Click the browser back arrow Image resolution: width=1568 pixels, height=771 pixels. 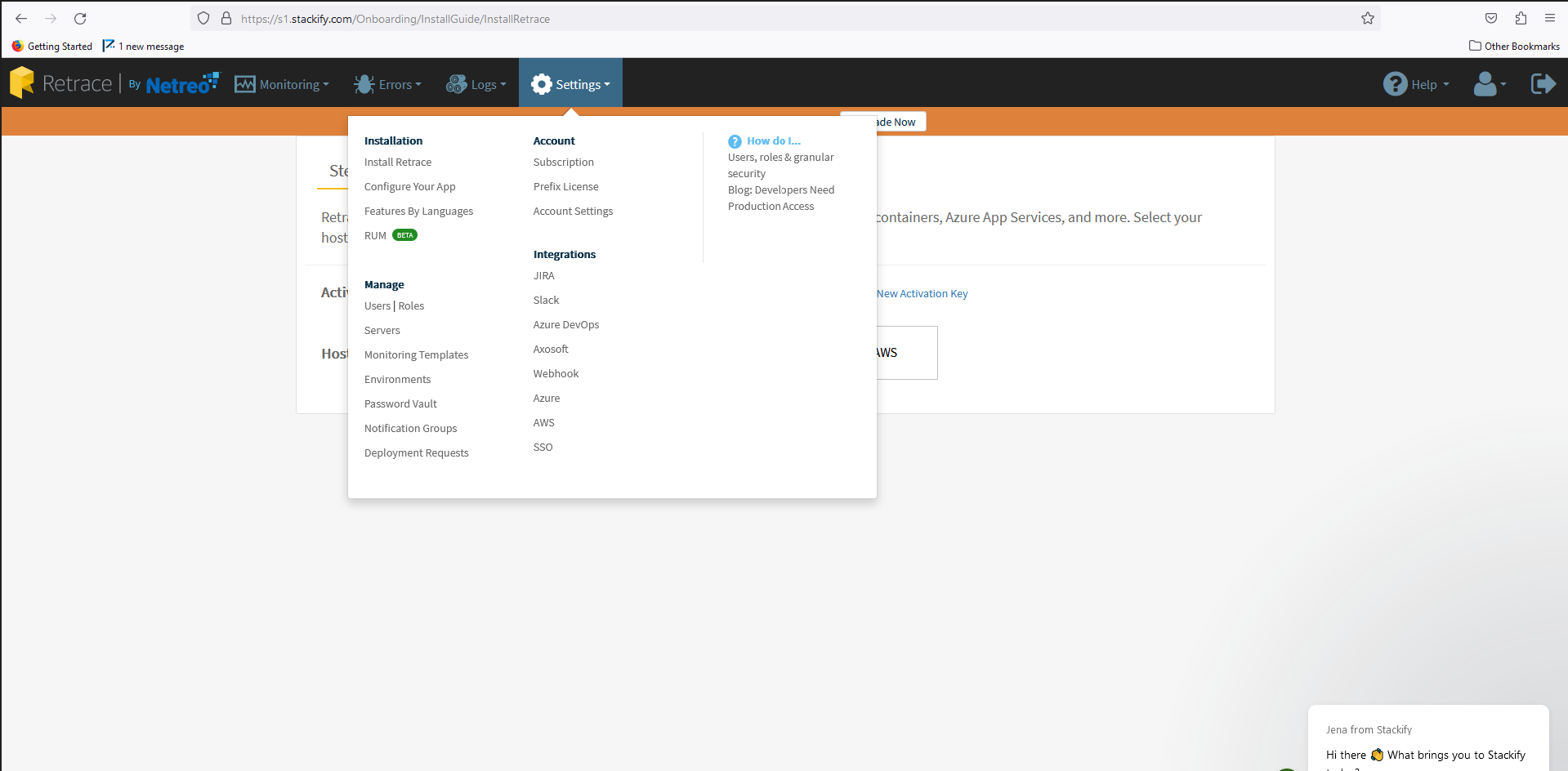point(21,18)
